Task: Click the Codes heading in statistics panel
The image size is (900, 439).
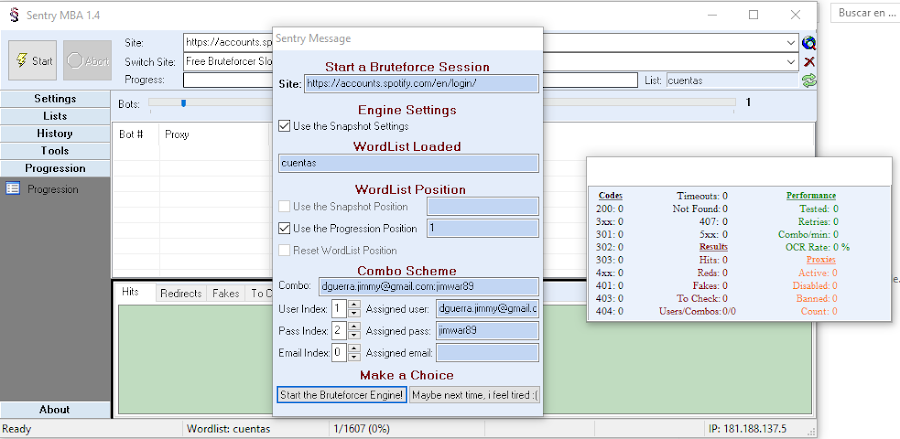Action: [610, 196]
